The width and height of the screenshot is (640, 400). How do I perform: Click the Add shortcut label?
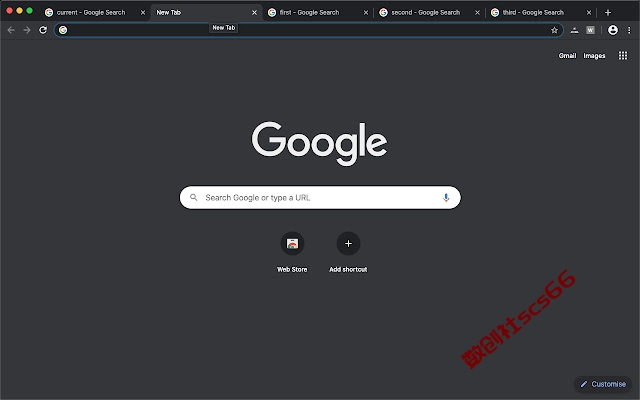[x=348, y=269]
